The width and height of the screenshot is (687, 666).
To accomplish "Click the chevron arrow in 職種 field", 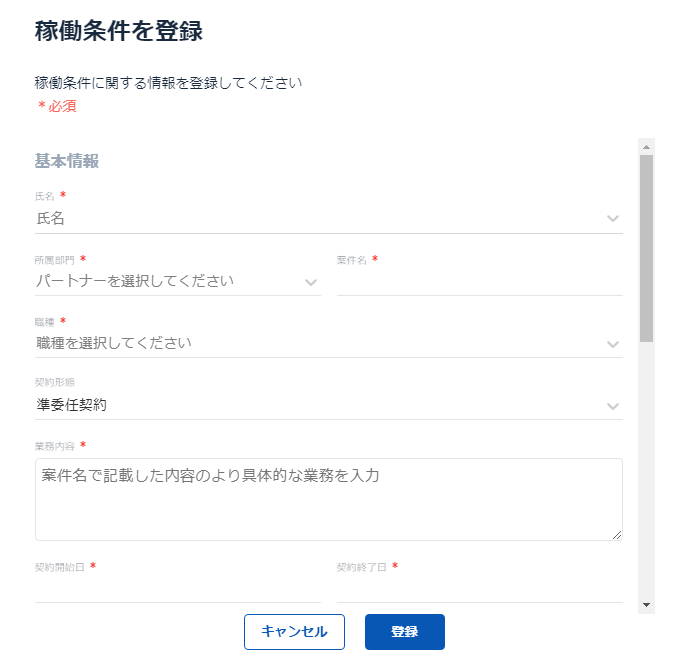I will click(x=612, y=344).
